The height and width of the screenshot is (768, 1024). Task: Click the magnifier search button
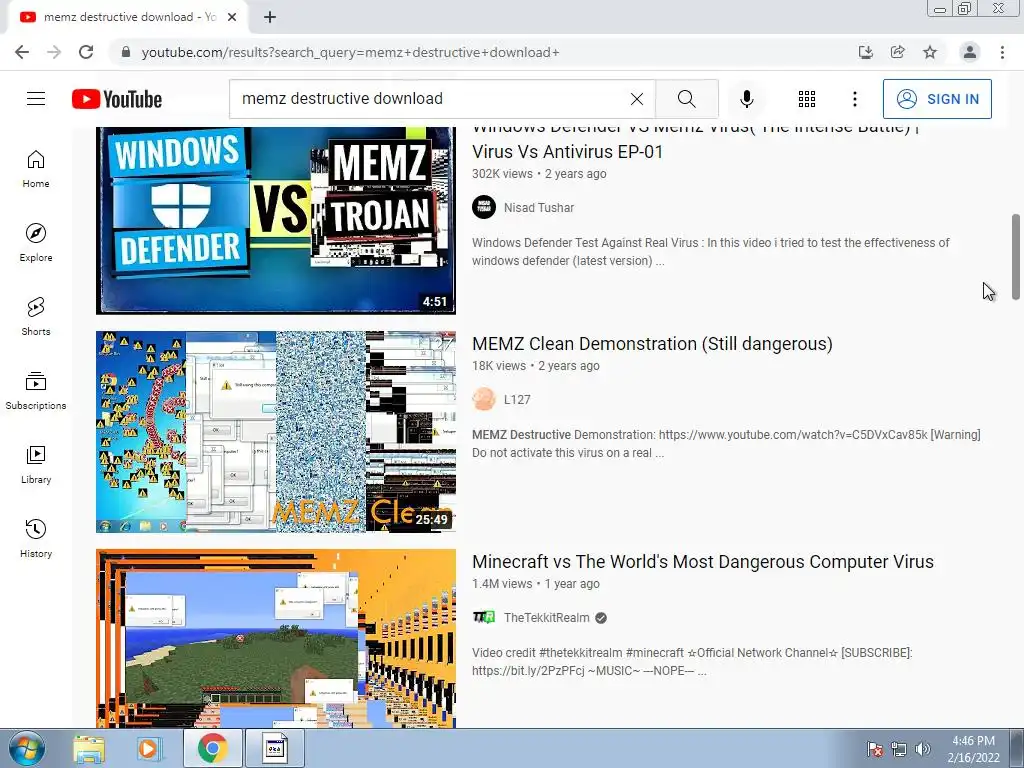coord(686,99)
